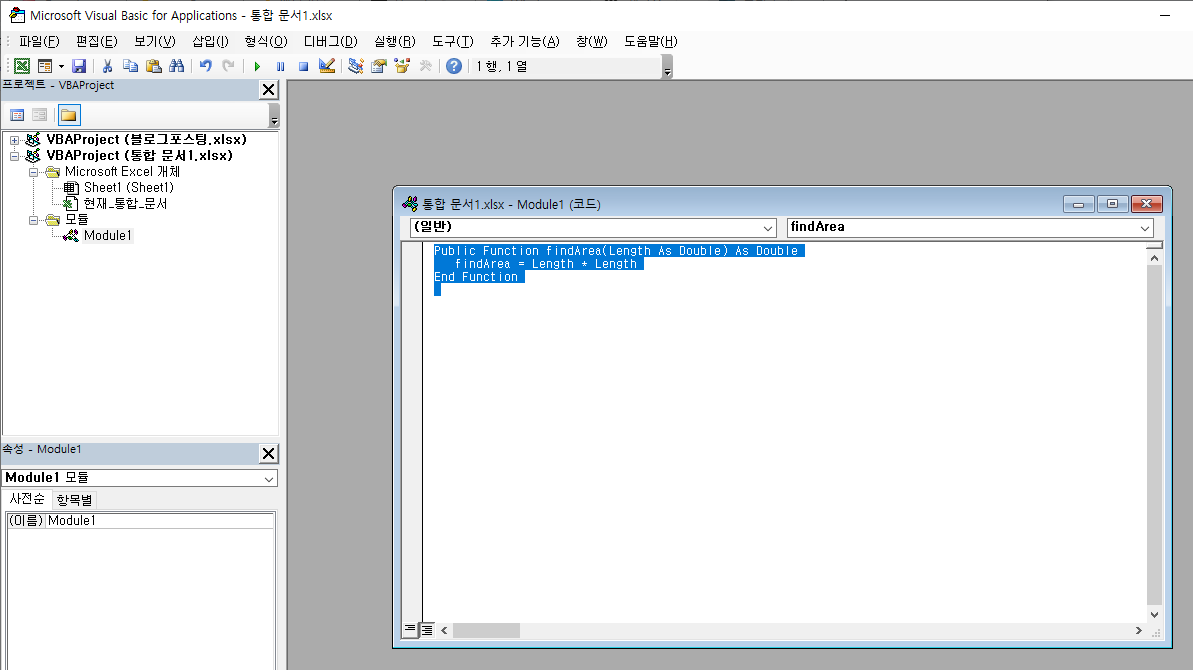This screenshot has width=1193, height=670.
Task: Click vertical scrollbar down arrow in code window
Action: pyautogui.click(x=1154, y=614)
